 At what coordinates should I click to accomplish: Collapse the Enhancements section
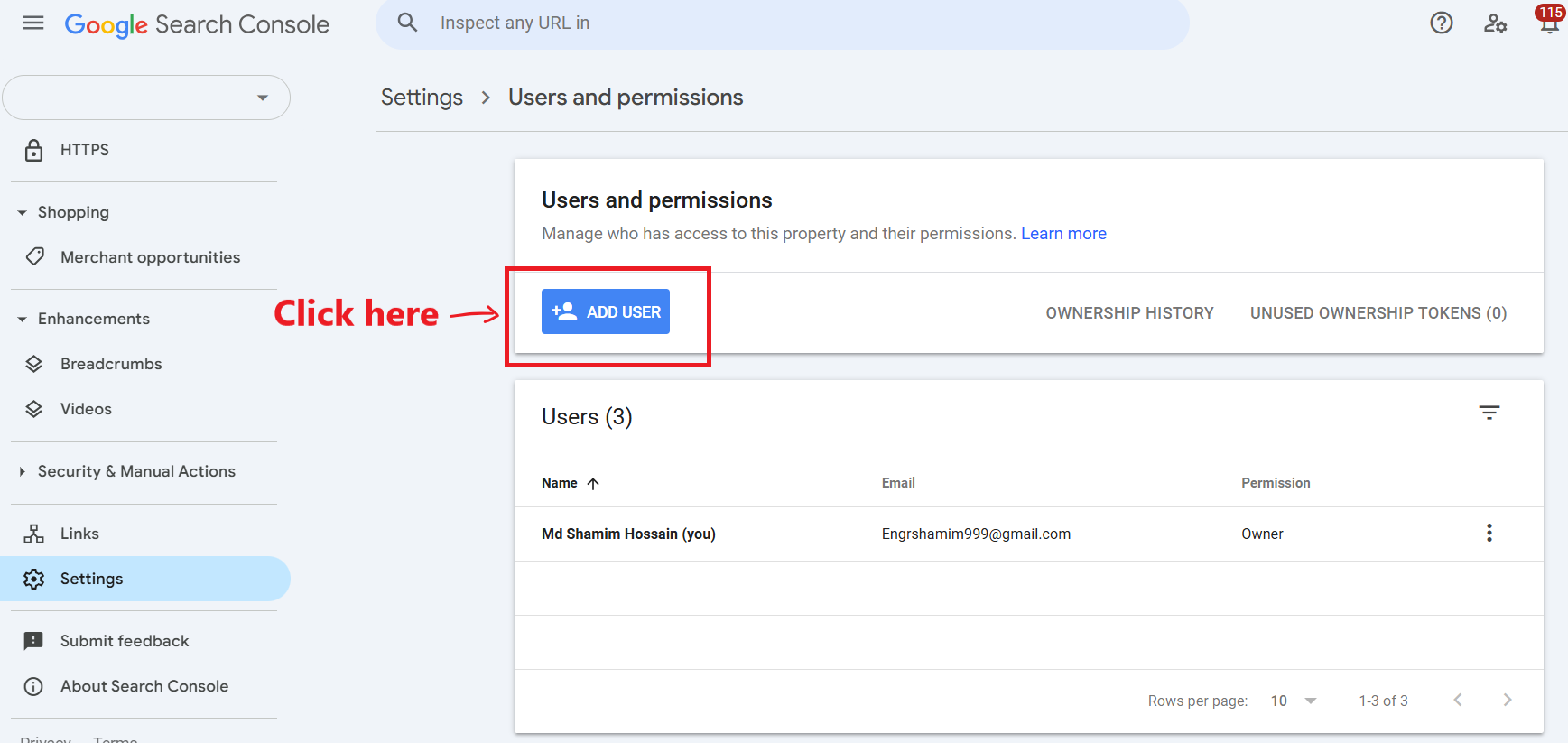(x=22, y=319)
